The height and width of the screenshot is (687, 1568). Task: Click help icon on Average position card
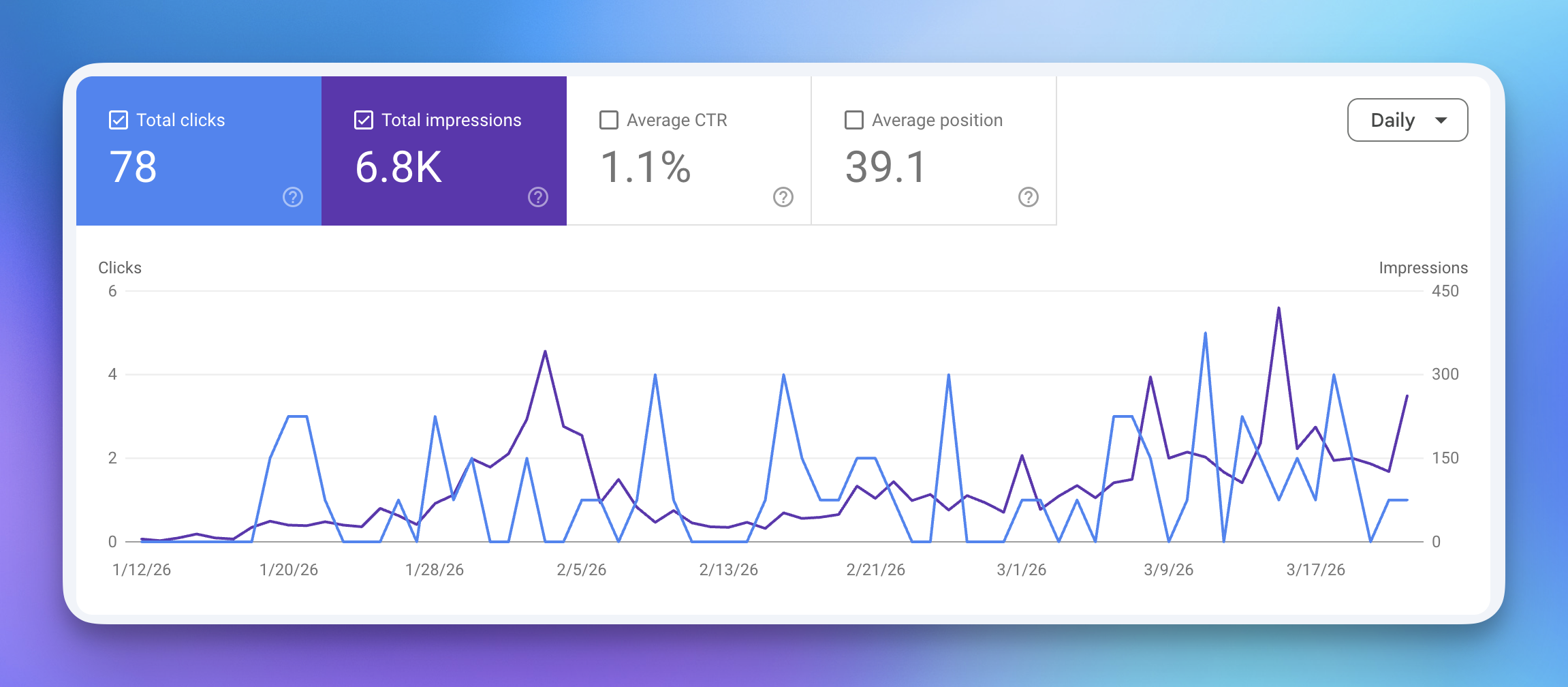pos(1029,198)
